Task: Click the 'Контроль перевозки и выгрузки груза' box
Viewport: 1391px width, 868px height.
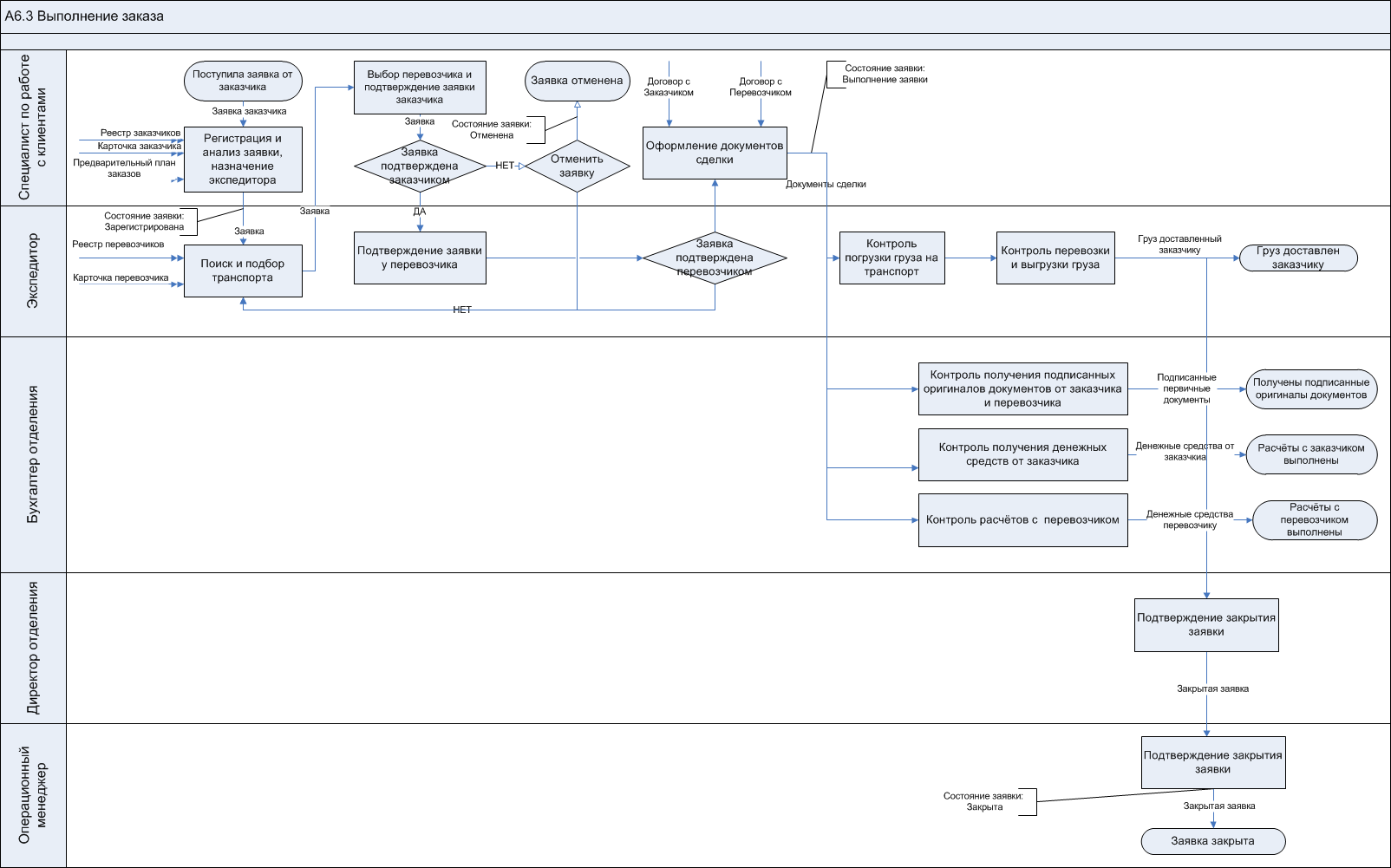Action: [1055, 258]
